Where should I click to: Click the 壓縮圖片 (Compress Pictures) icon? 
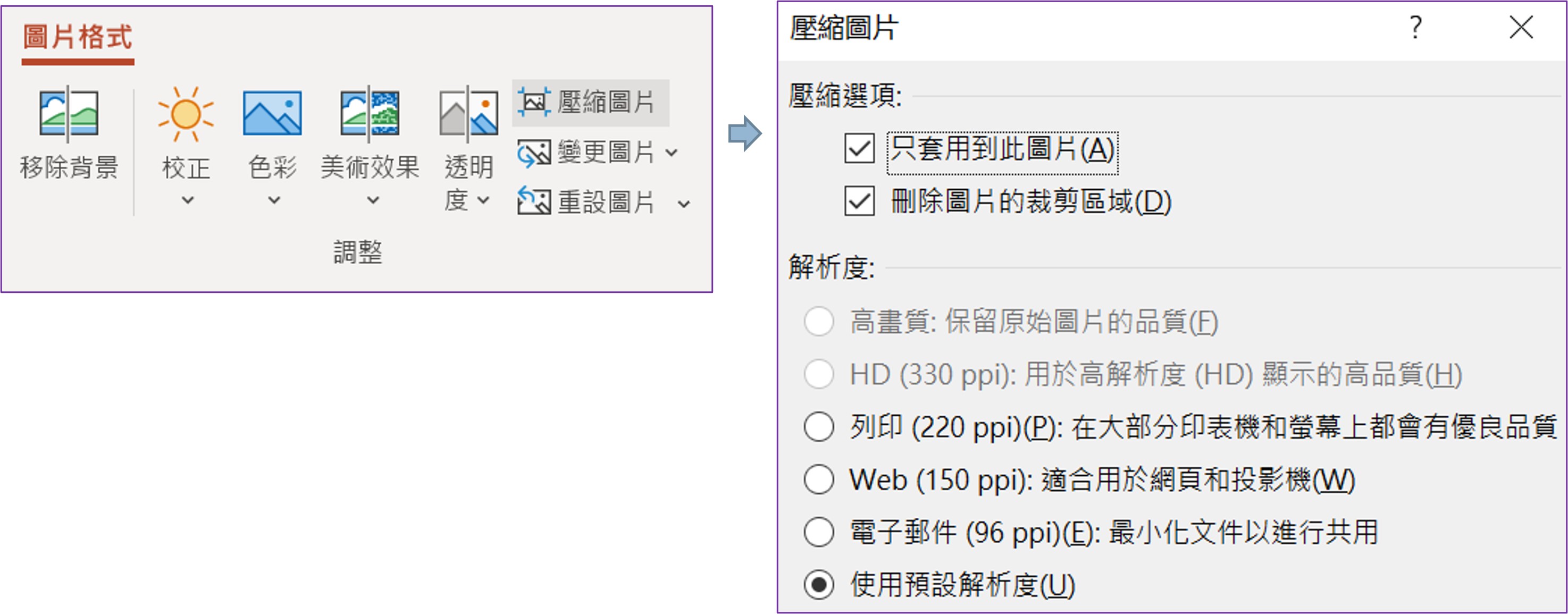point(534,102)
